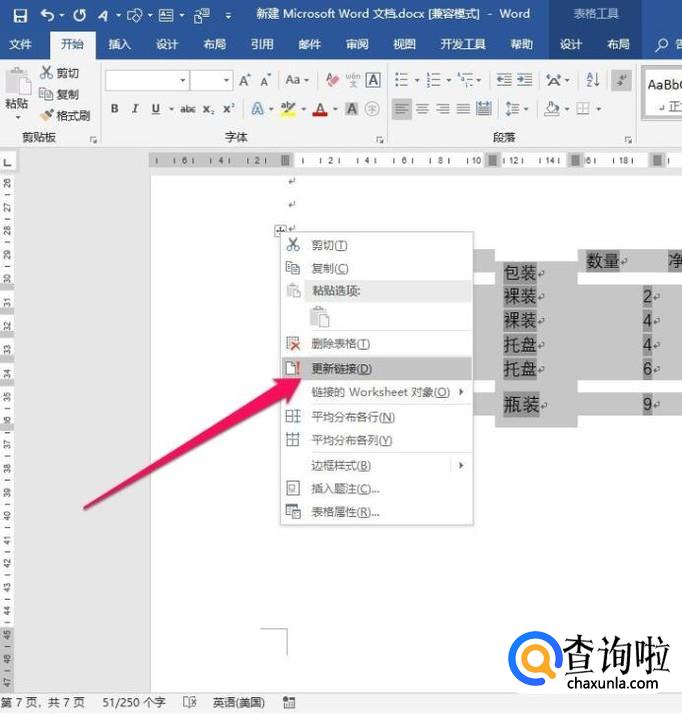Image resolution: width=682 pixels, height=714 pixels.
Task: Click the table move handle
Action: (x=279, y=230)
